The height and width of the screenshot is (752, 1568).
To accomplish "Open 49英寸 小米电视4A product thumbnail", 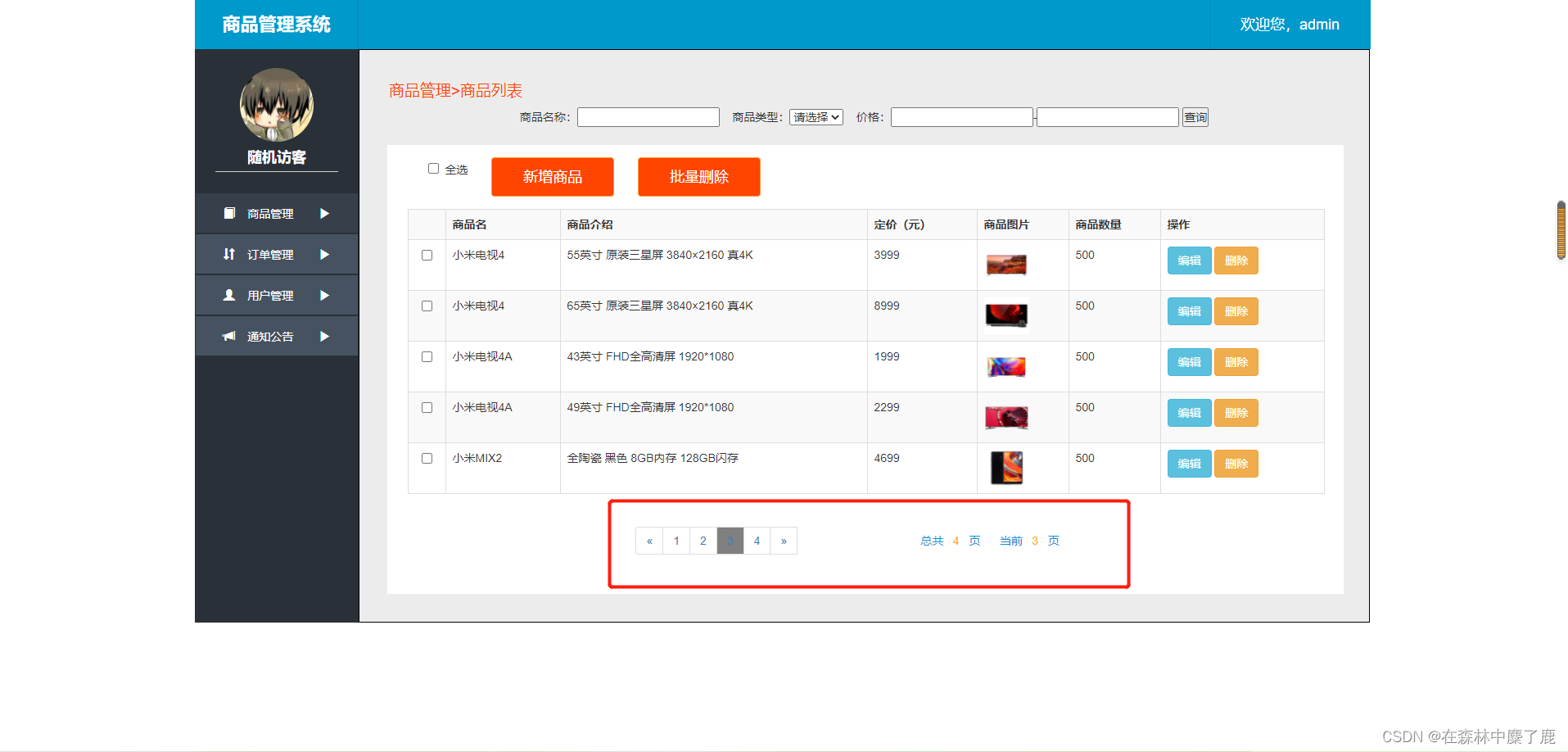I will tap(1006, 417).
